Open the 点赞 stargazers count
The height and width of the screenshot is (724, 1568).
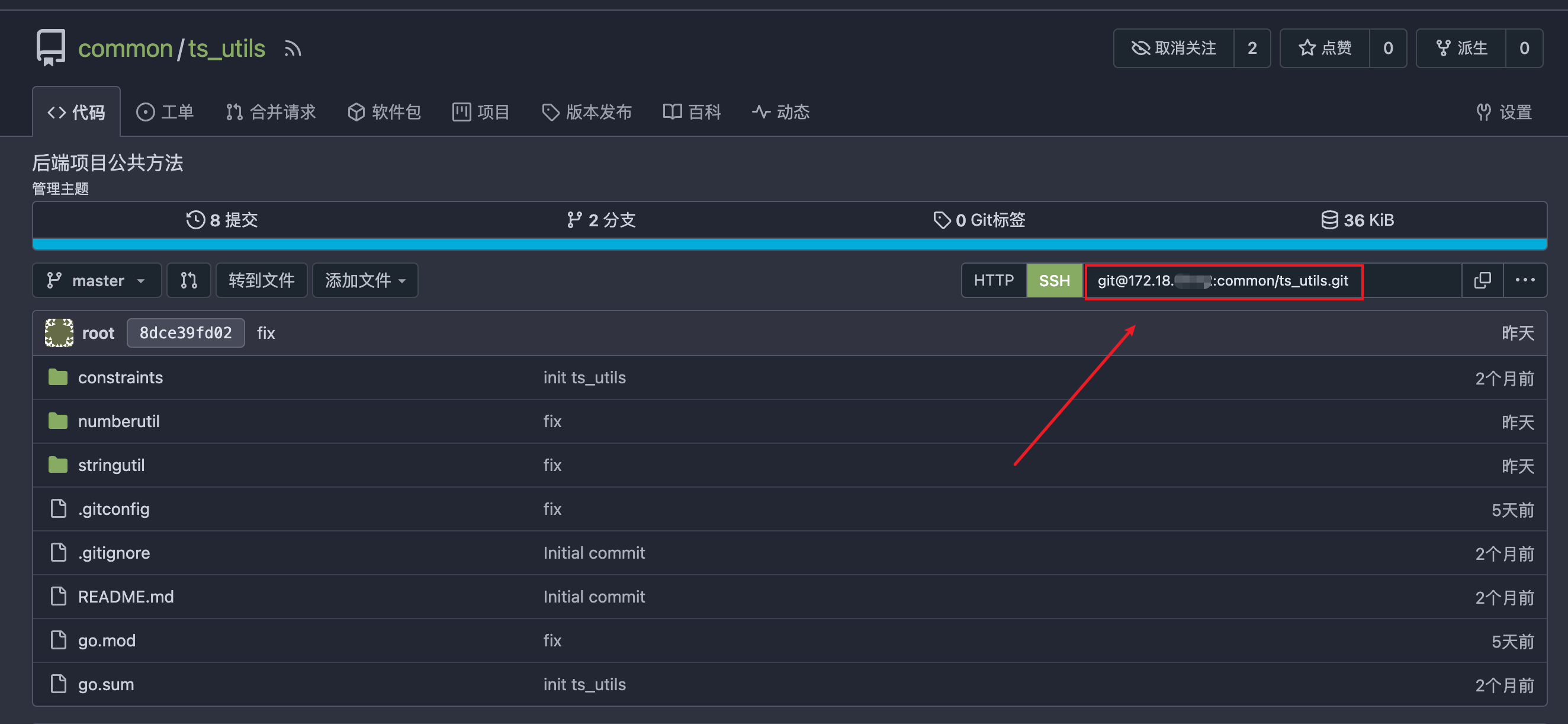1388,48
